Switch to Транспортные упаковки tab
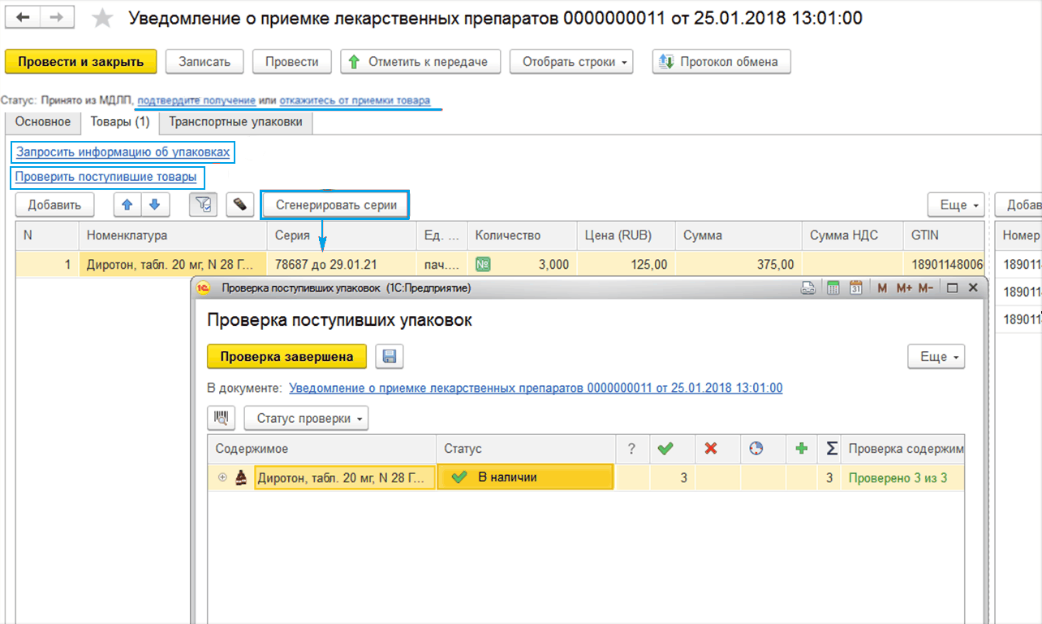 pyautogui.click(x=236, y=122)
